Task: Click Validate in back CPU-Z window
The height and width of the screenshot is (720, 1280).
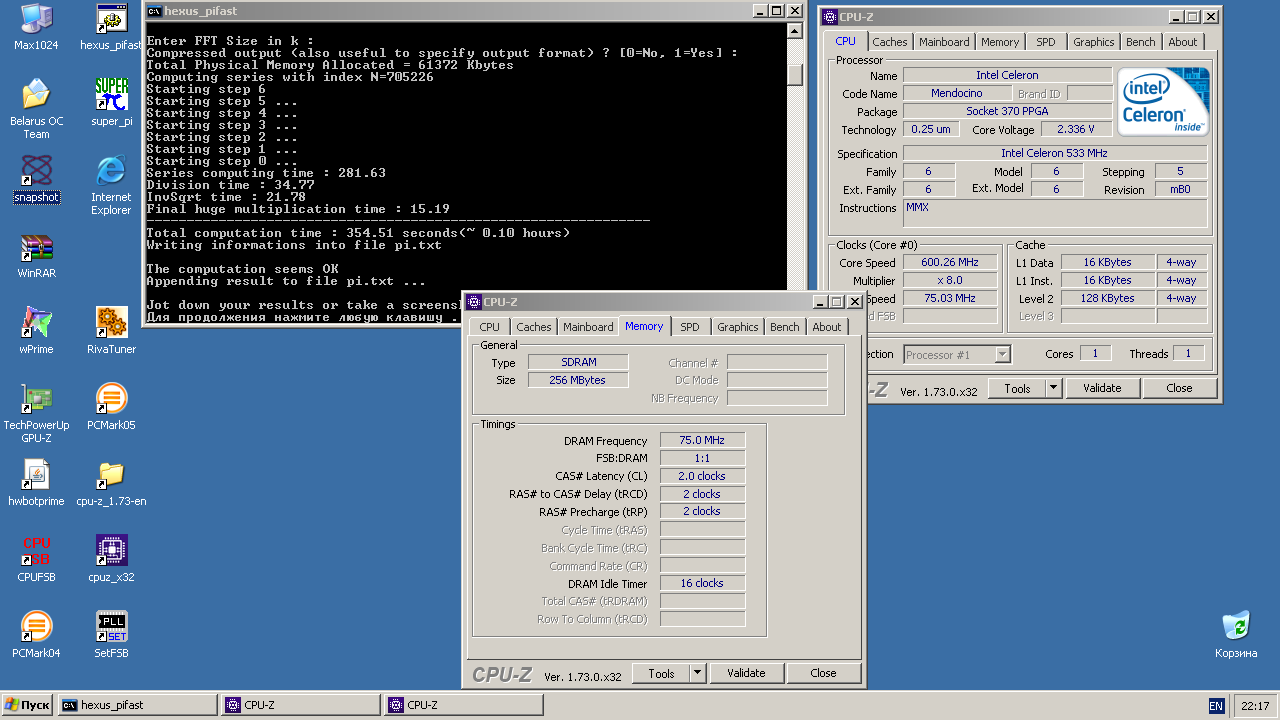Action: [1102, 388]
